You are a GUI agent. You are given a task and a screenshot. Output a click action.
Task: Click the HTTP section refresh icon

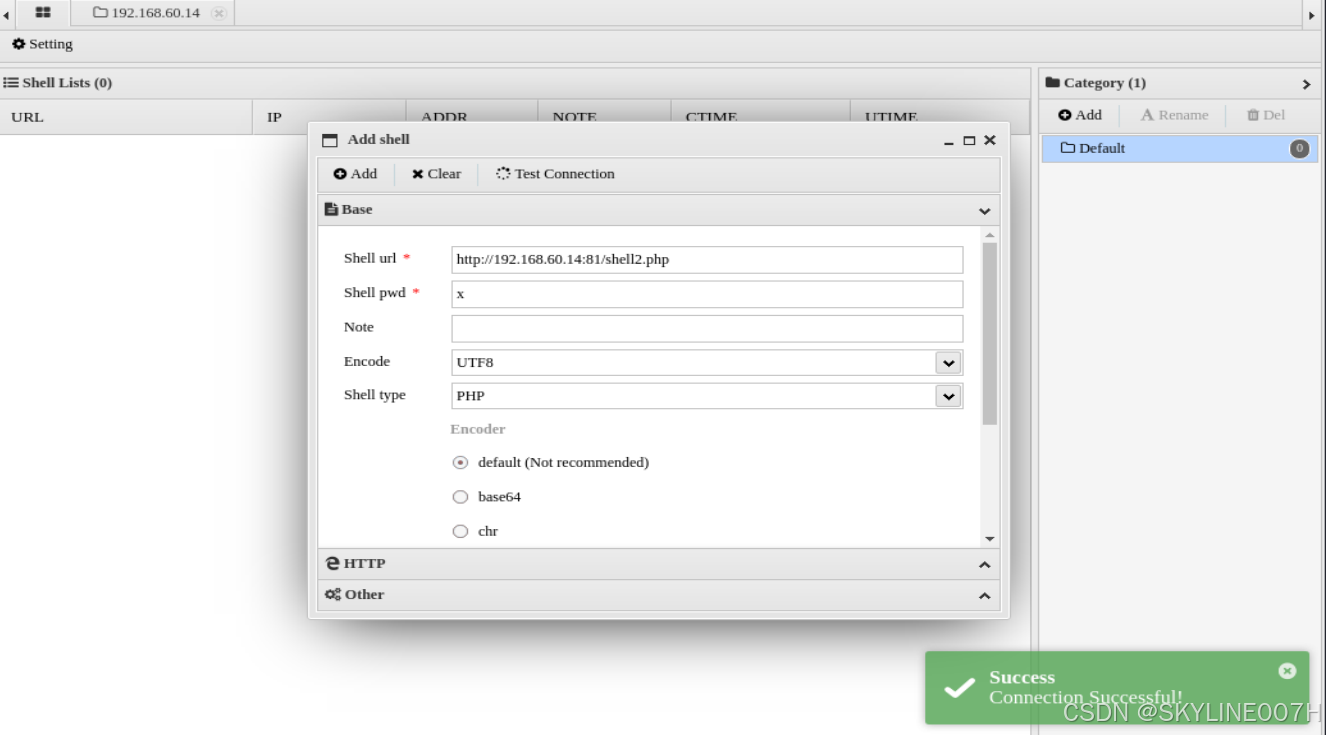click(333, 563)
